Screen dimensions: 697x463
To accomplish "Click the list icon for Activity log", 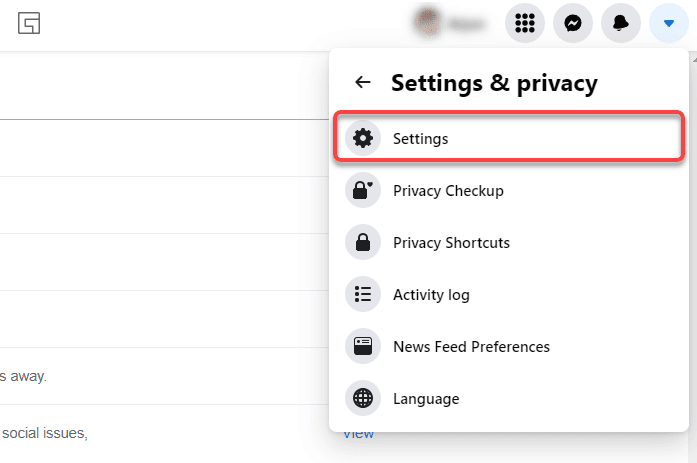I will tap(363, 295).
